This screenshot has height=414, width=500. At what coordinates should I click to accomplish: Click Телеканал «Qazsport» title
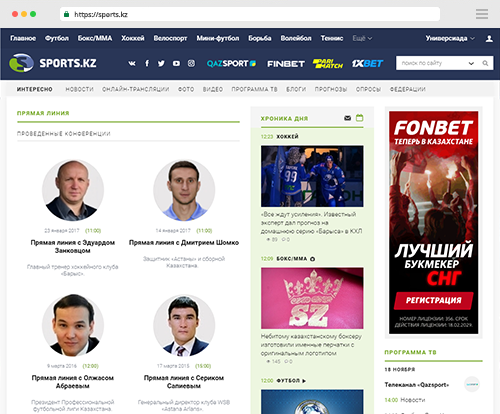[x=417, y=385]
